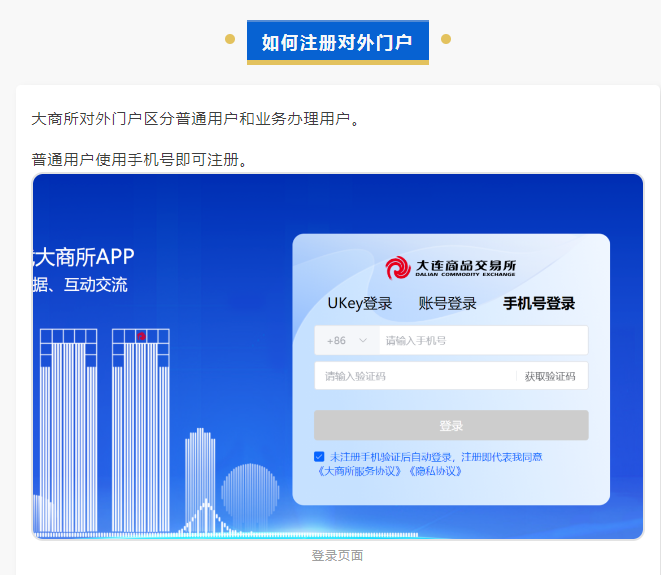Switch to the 账号登录 tab
Image resolution: width=661 pixels, height=575 pixels.
447,304
